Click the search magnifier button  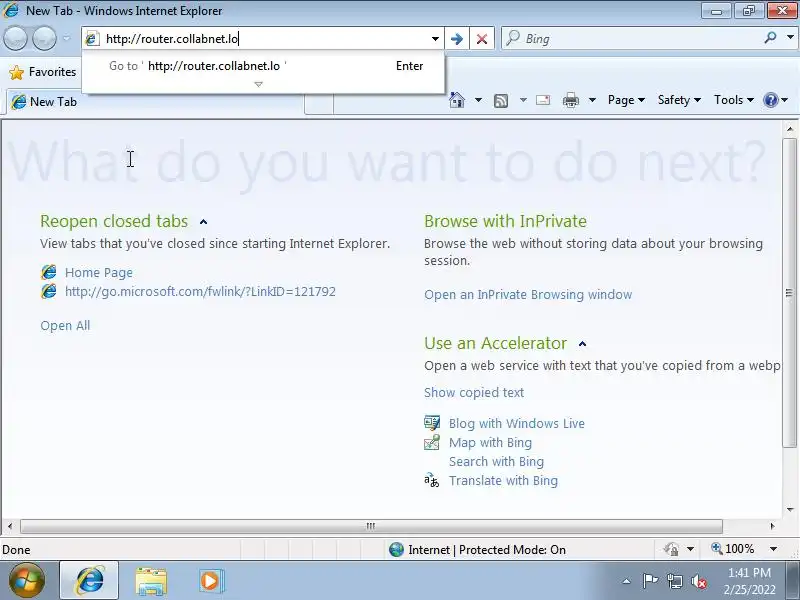[x=770, y=38]
